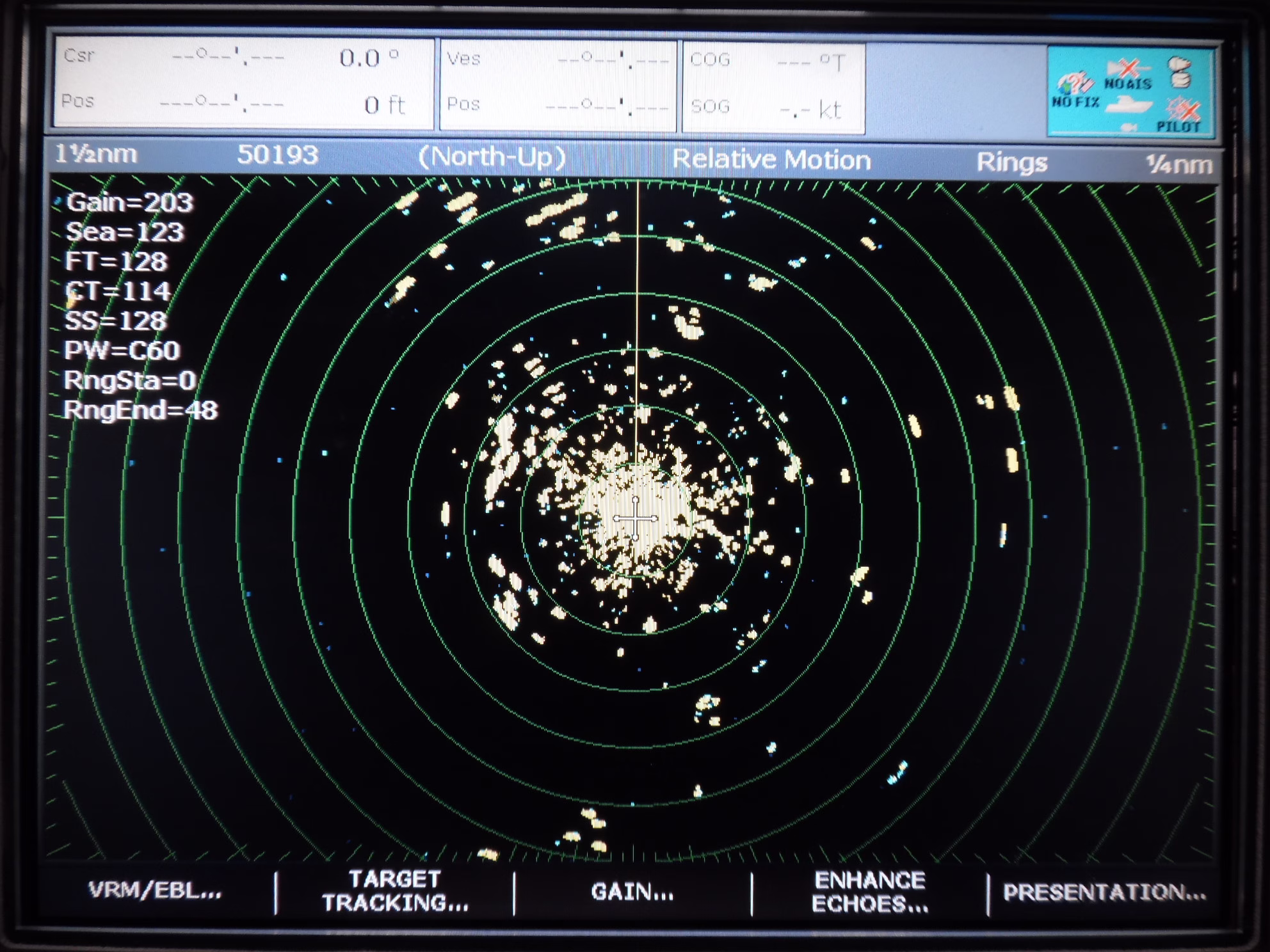The height and width of the screenshot is (952, 1270).
Task: Select the PW=C60 readout
Action: [122, 351]
